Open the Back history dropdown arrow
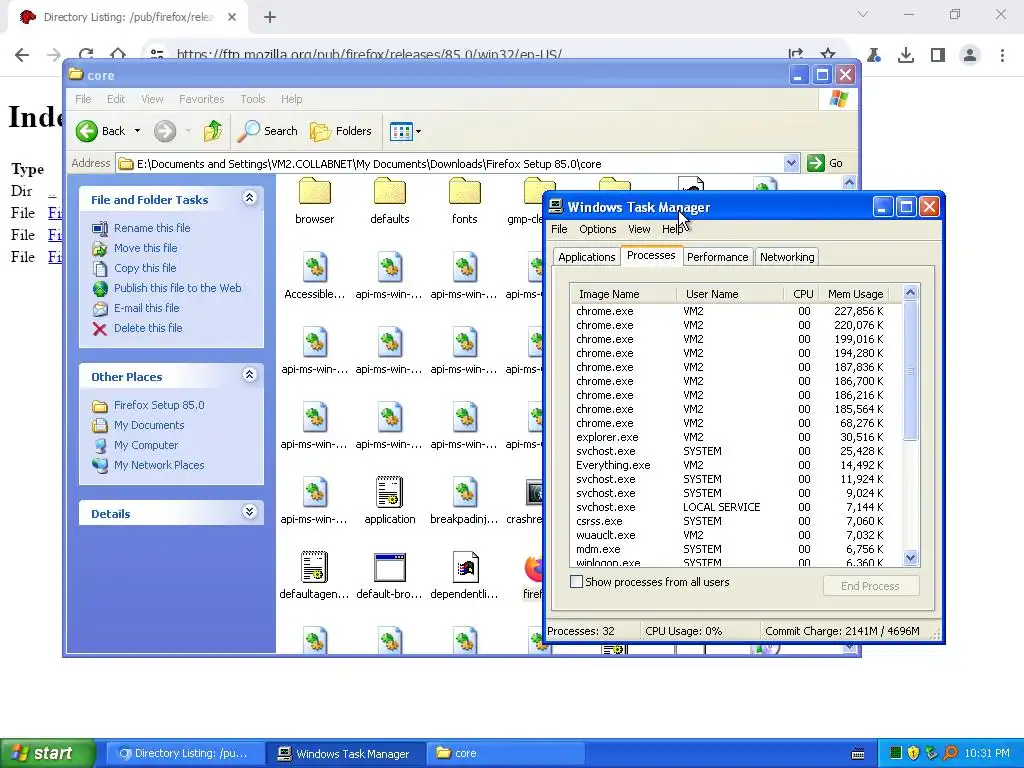Screen dimensions: 1024x768 tap(137, 131)
